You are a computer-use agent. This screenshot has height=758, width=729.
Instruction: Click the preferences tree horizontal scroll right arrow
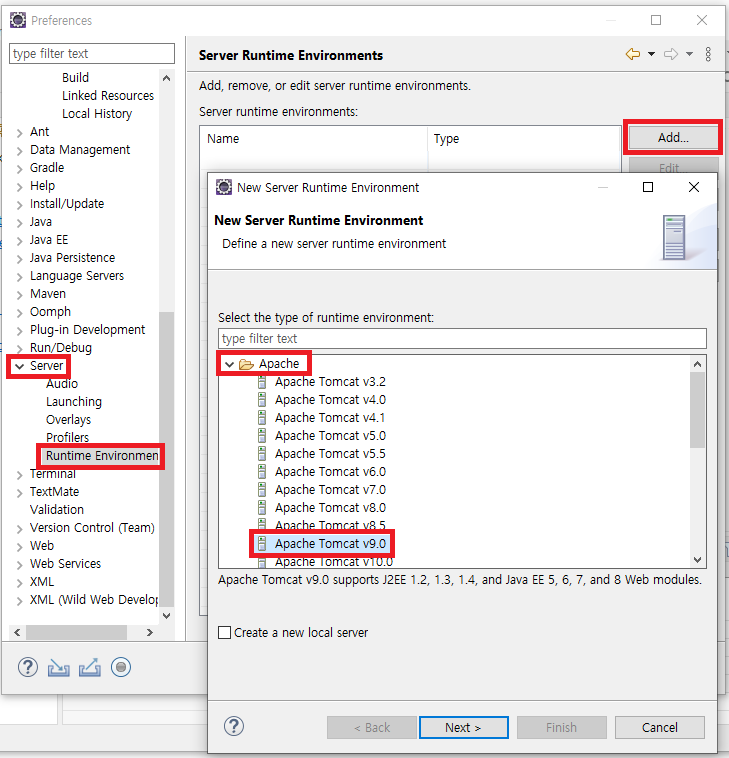point(149,632)
